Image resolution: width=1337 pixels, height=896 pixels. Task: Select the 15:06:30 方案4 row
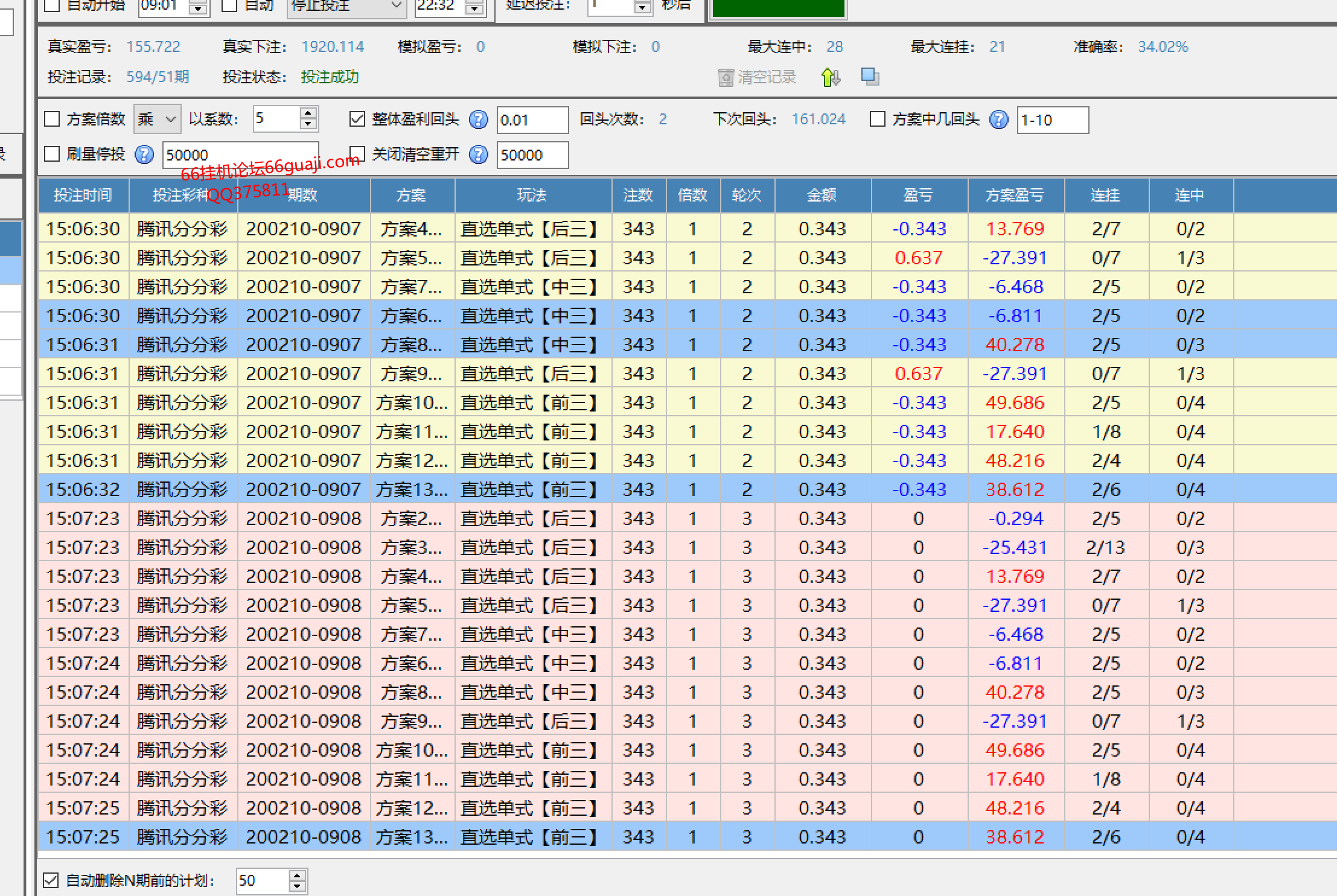pyautogui.click(x=688, y=229)
